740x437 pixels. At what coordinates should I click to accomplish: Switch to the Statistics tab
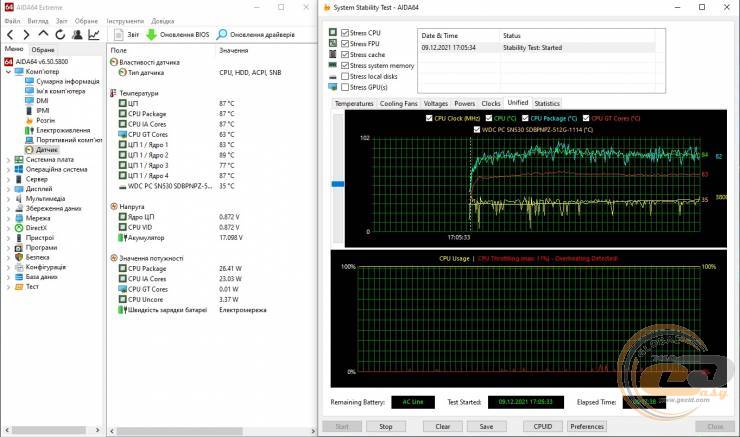click(x=547, y=103)
